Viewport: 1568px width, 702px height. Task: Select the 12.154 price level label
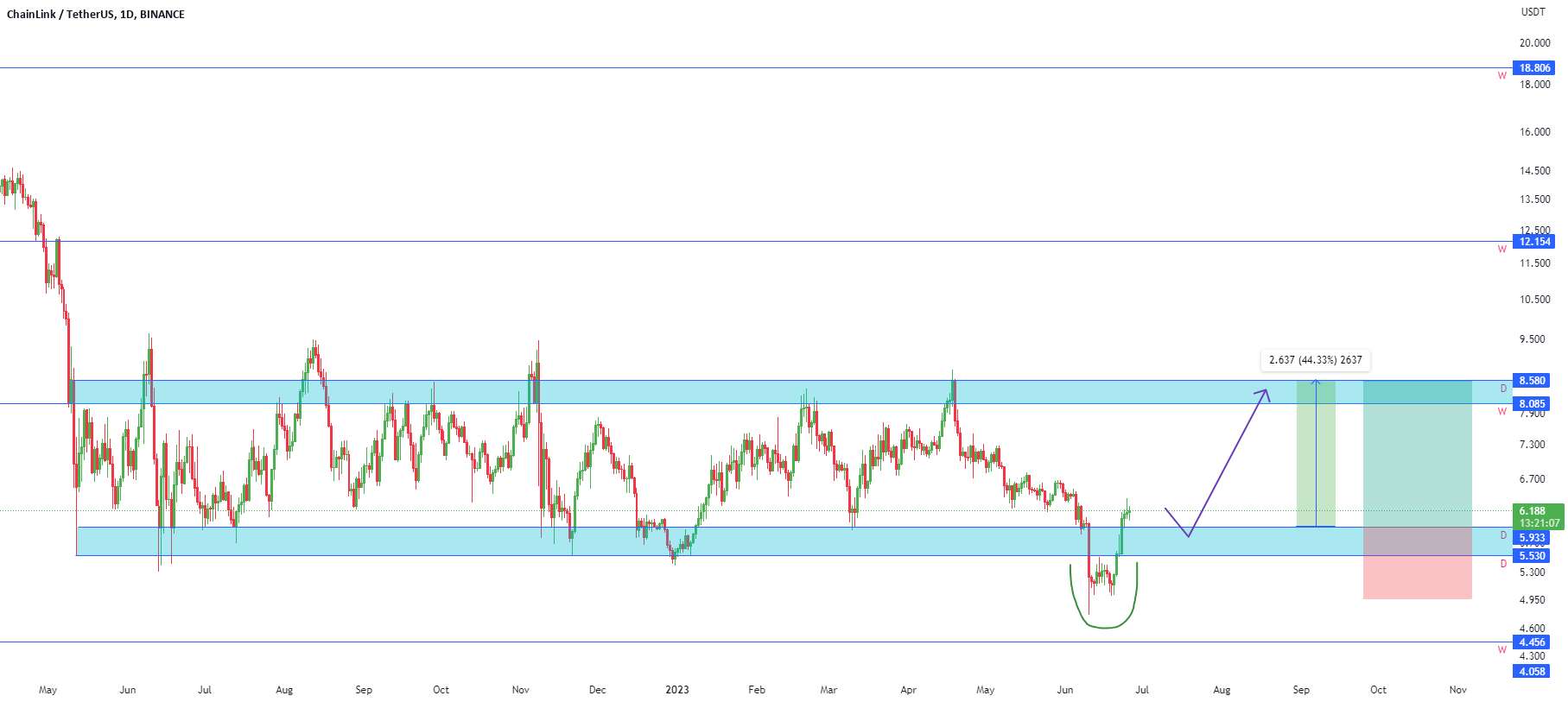point(1534,242)
